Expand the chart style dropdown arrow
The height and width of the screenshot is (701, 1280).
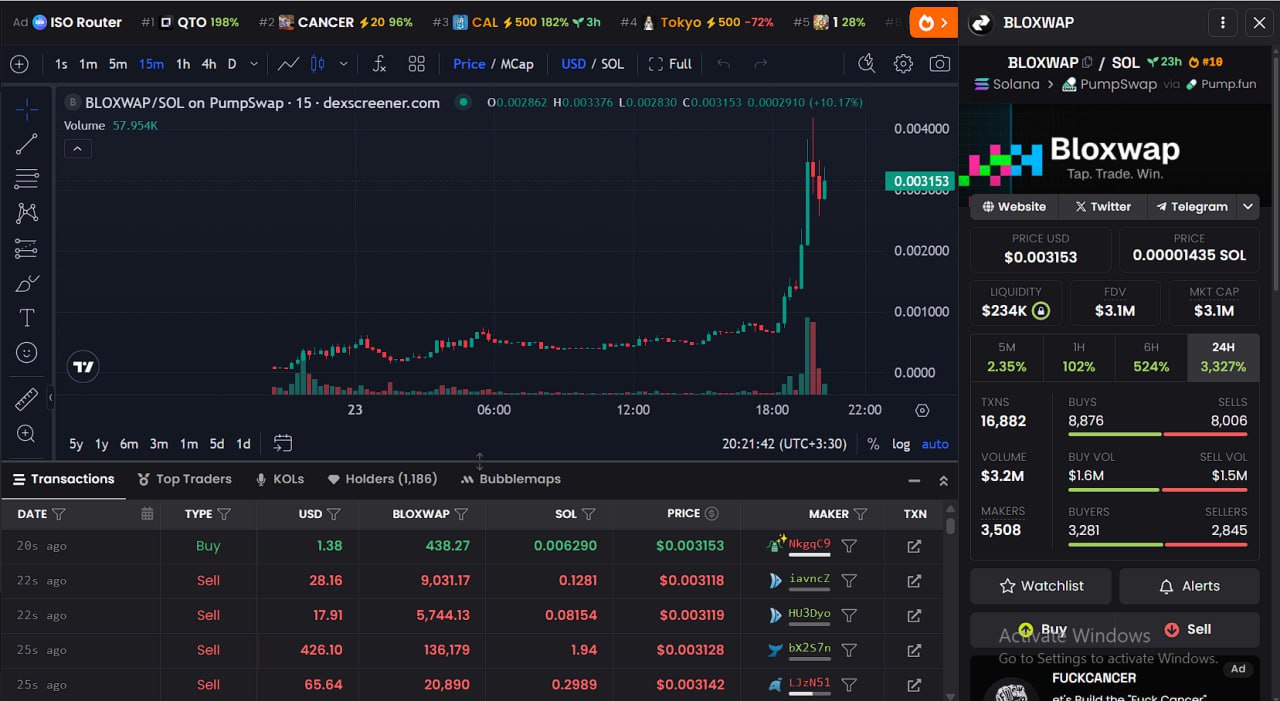[344, 64]
